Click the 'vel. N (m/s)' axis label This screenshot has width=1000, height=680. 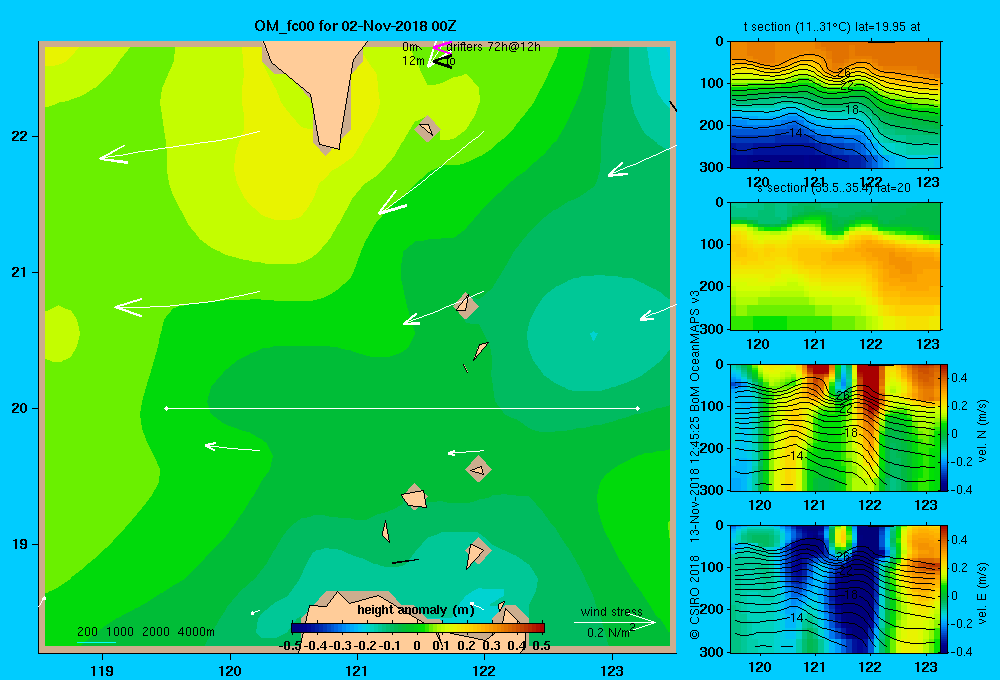(982, 431)
